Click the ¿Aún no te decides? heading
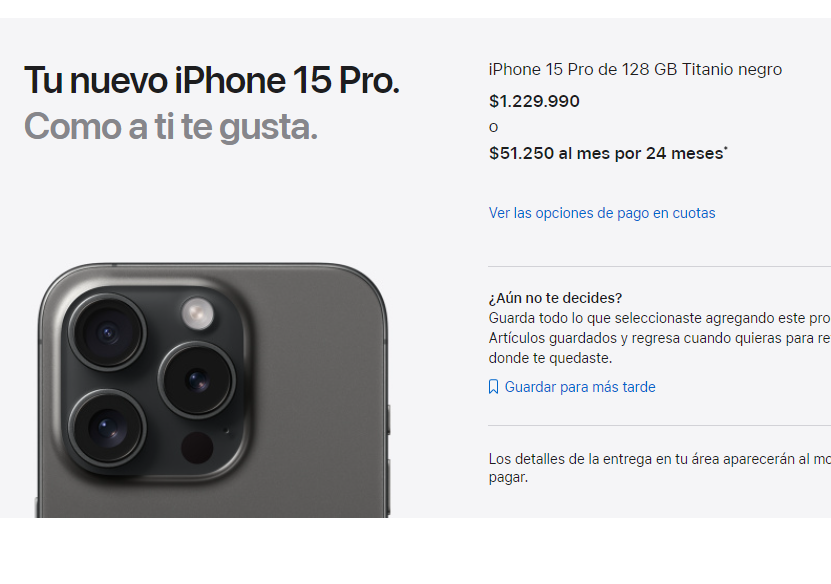This screenshot has height=584, width=831. point(555,298)
